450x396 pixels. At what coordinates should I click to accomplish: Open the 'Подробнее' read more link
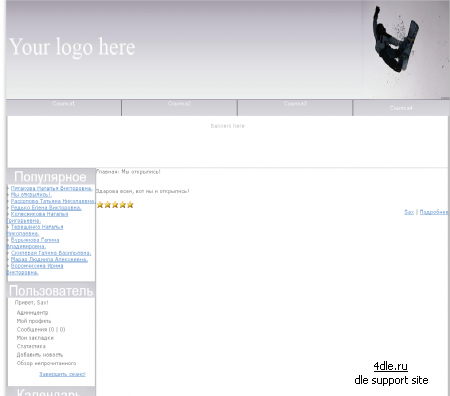pos(434,212)
